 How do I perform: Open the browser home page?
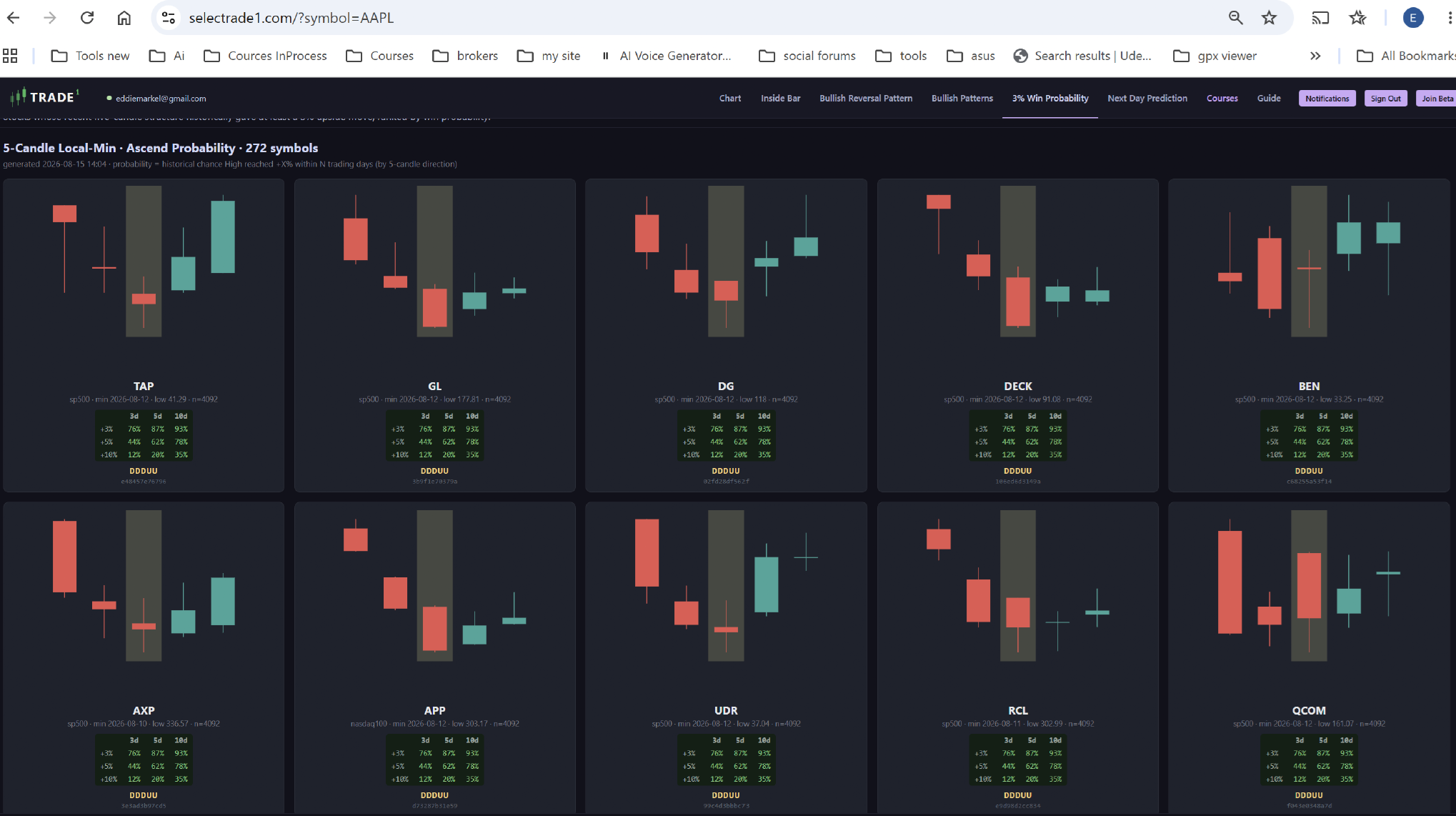click(124, 18)
